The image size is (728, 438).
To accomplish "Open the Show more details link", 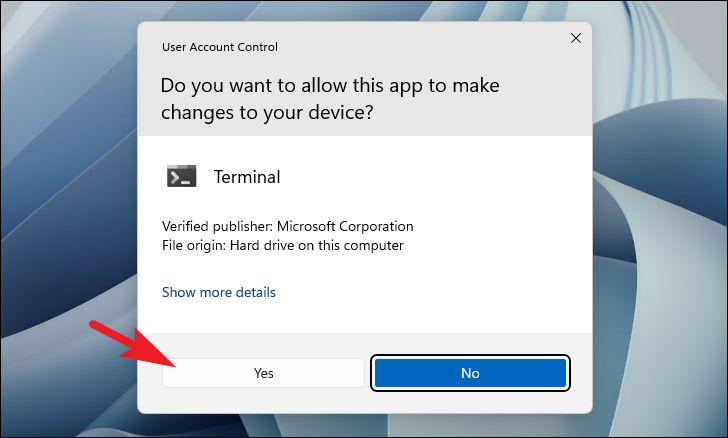I will [219, 292].
